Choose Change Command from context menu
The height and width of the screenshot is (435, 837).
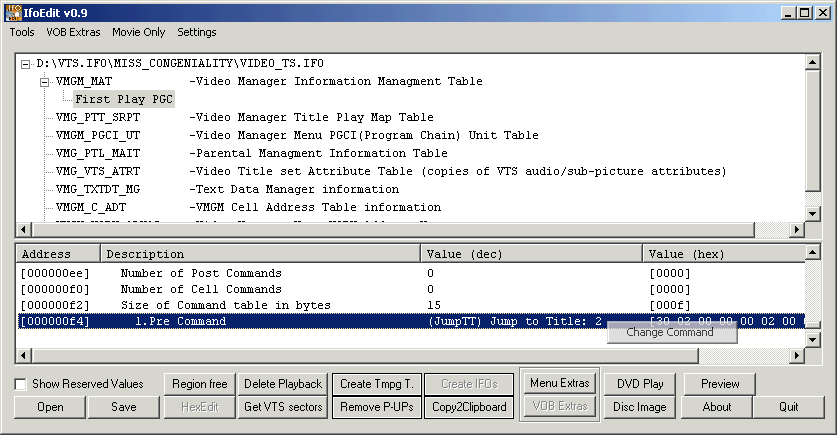tap(670, 332)
